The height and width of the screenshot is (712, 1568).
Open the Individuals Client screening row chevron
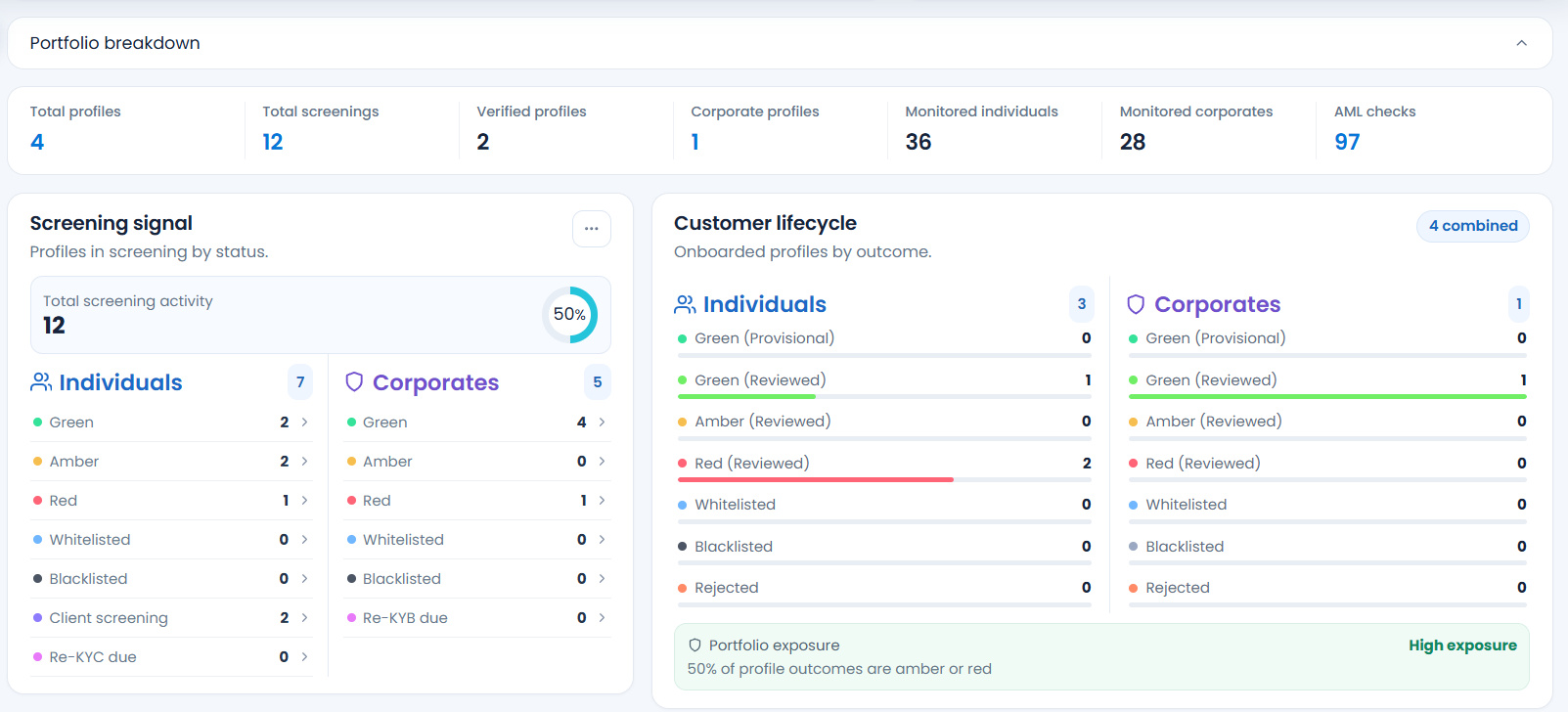304,618
